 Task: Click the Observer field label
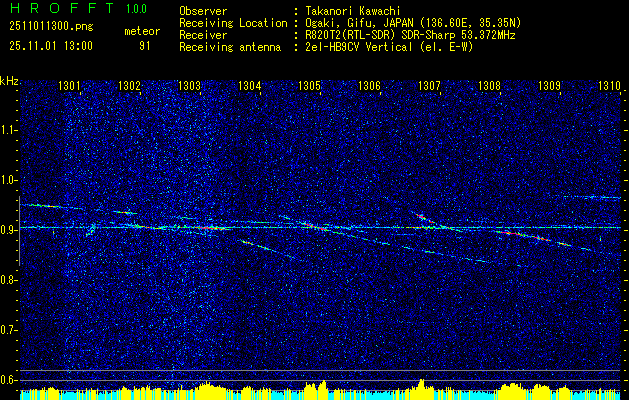pos(203,11)
